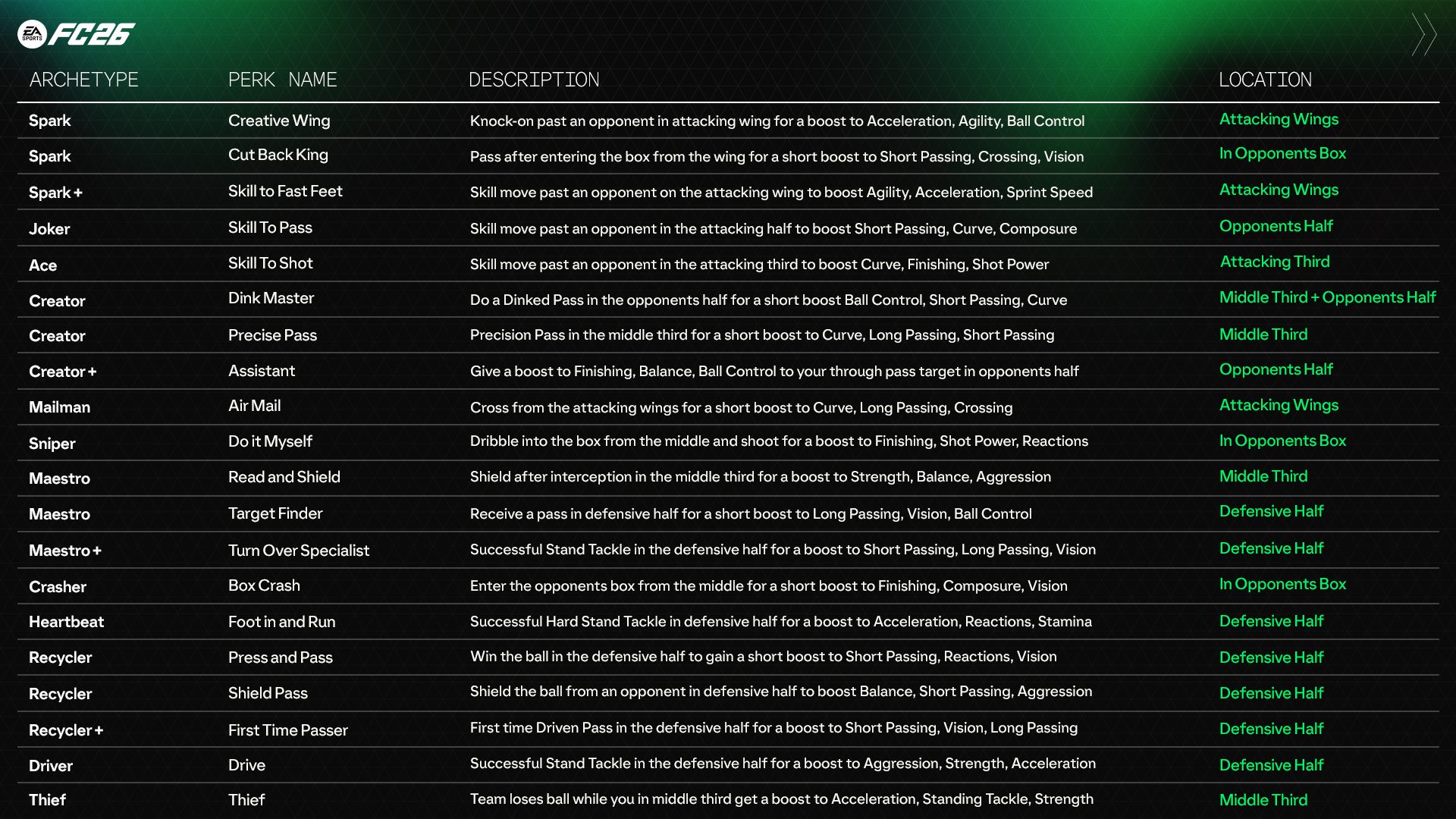The image size is (1456, 819).
Task: Click the Creative Wing perk name
Action: 279,121
